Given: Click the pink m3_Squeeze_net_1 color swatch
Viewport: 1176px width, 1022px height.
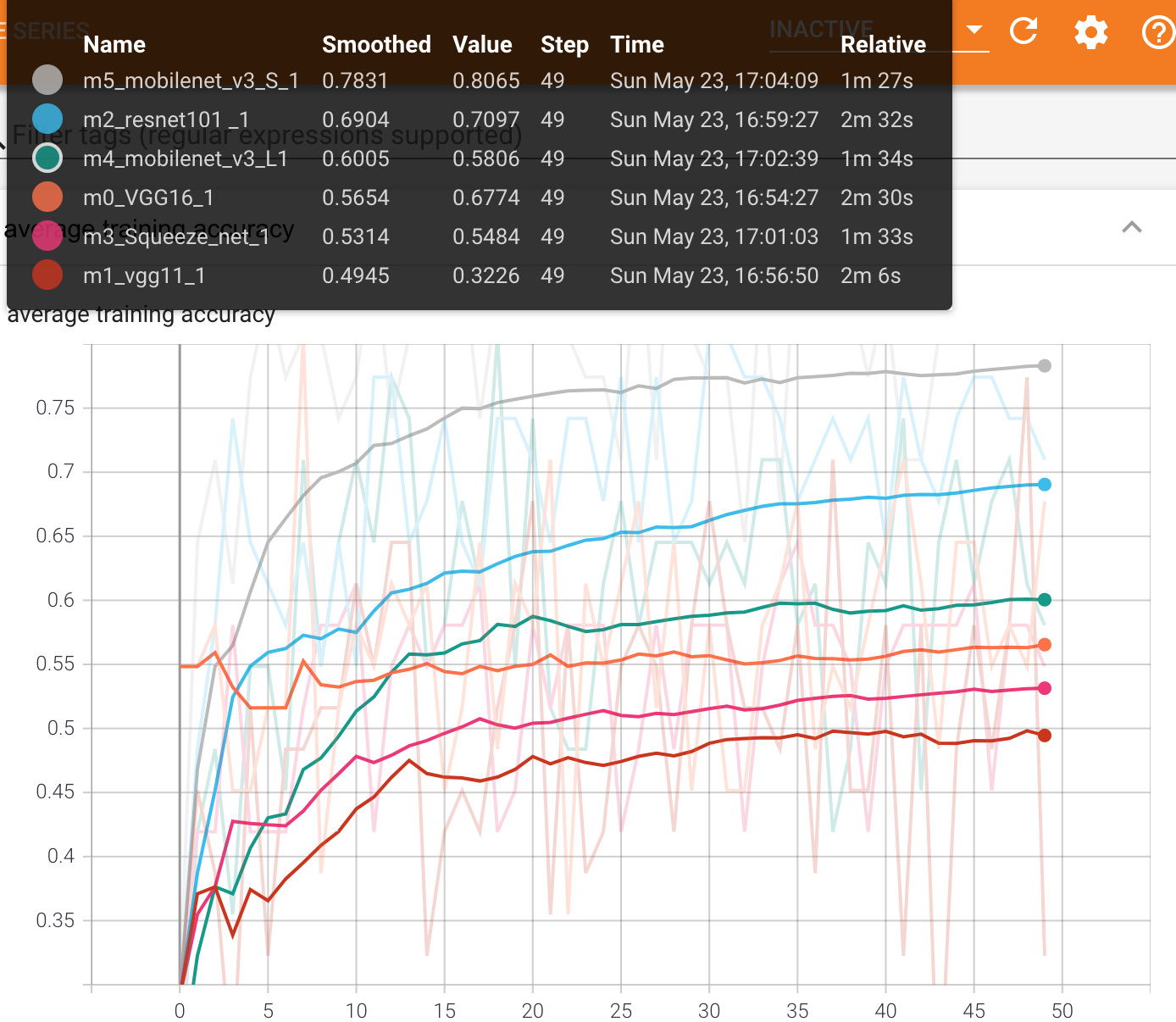Looking at the screenshot, I should [x=47, y=236].
